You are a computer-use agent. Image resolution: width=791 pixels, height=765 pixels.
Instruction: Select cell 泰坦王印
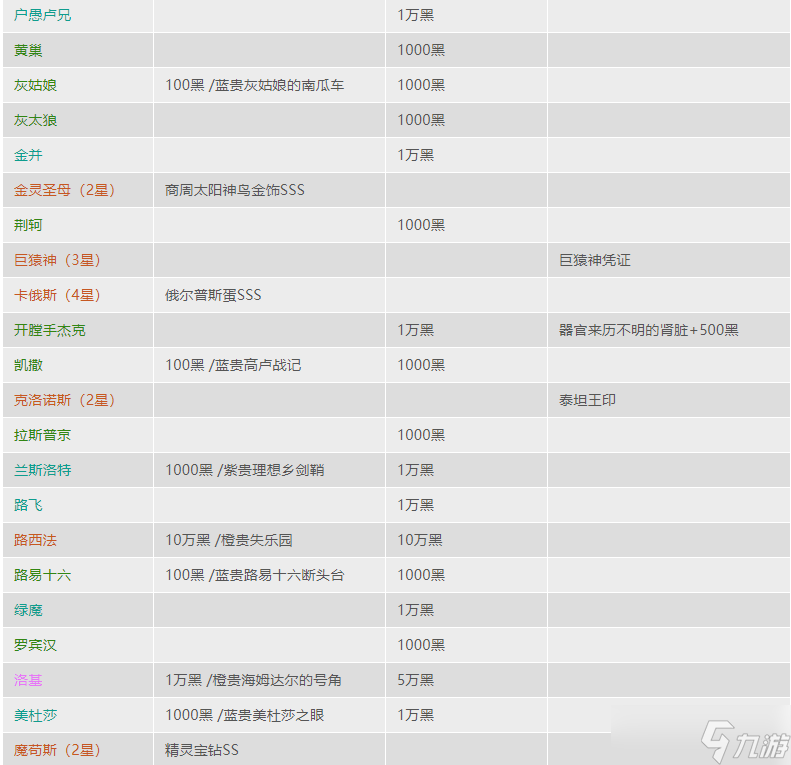tap(588, 400)
